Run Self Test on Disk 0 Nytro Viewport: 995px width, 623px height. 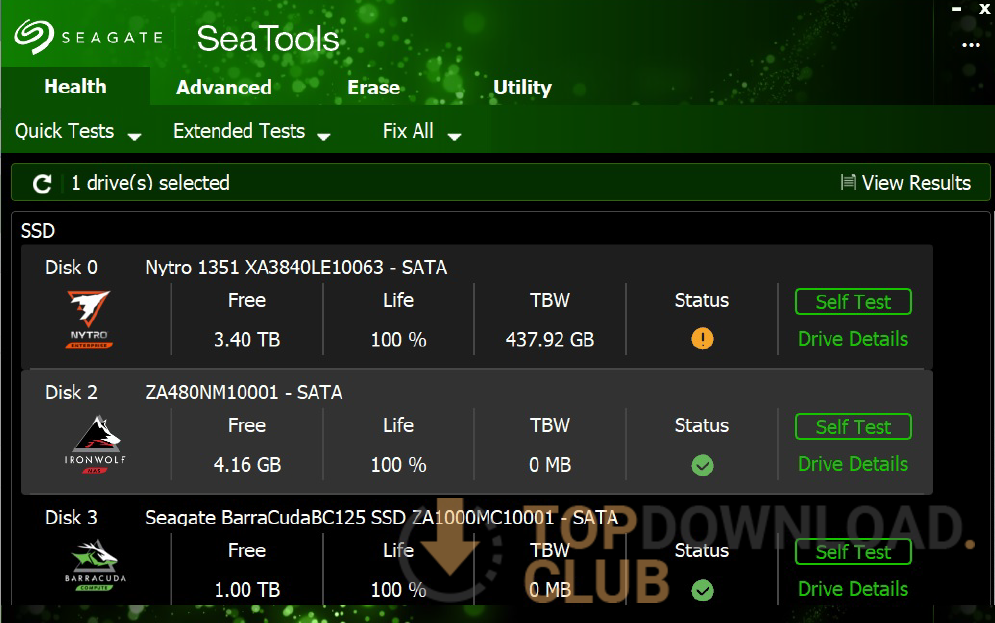[853, 301]
